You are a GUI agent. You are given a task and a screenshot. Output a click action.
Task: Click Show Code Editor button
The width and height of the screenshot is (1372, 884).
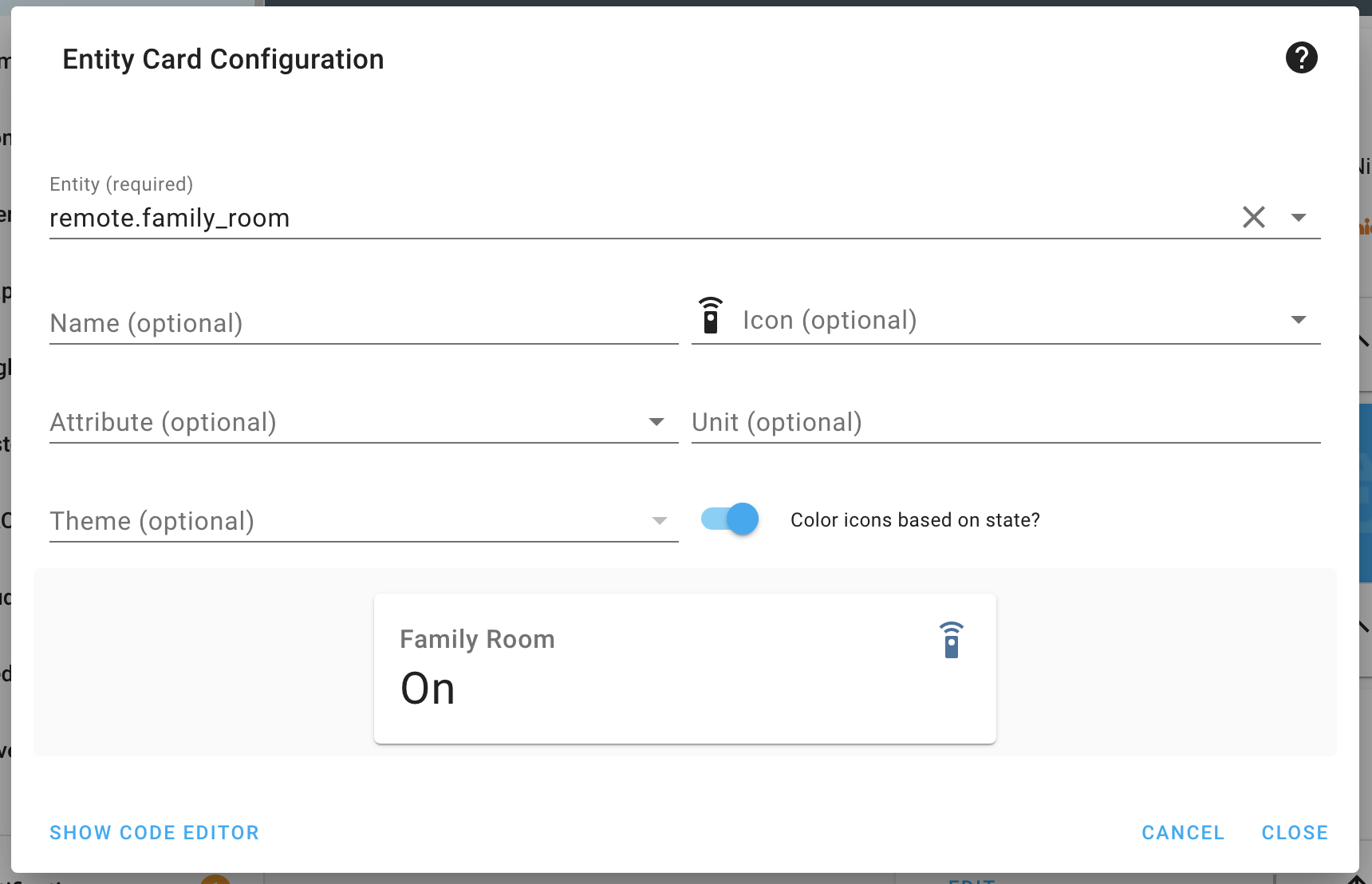tap(154, 832)
